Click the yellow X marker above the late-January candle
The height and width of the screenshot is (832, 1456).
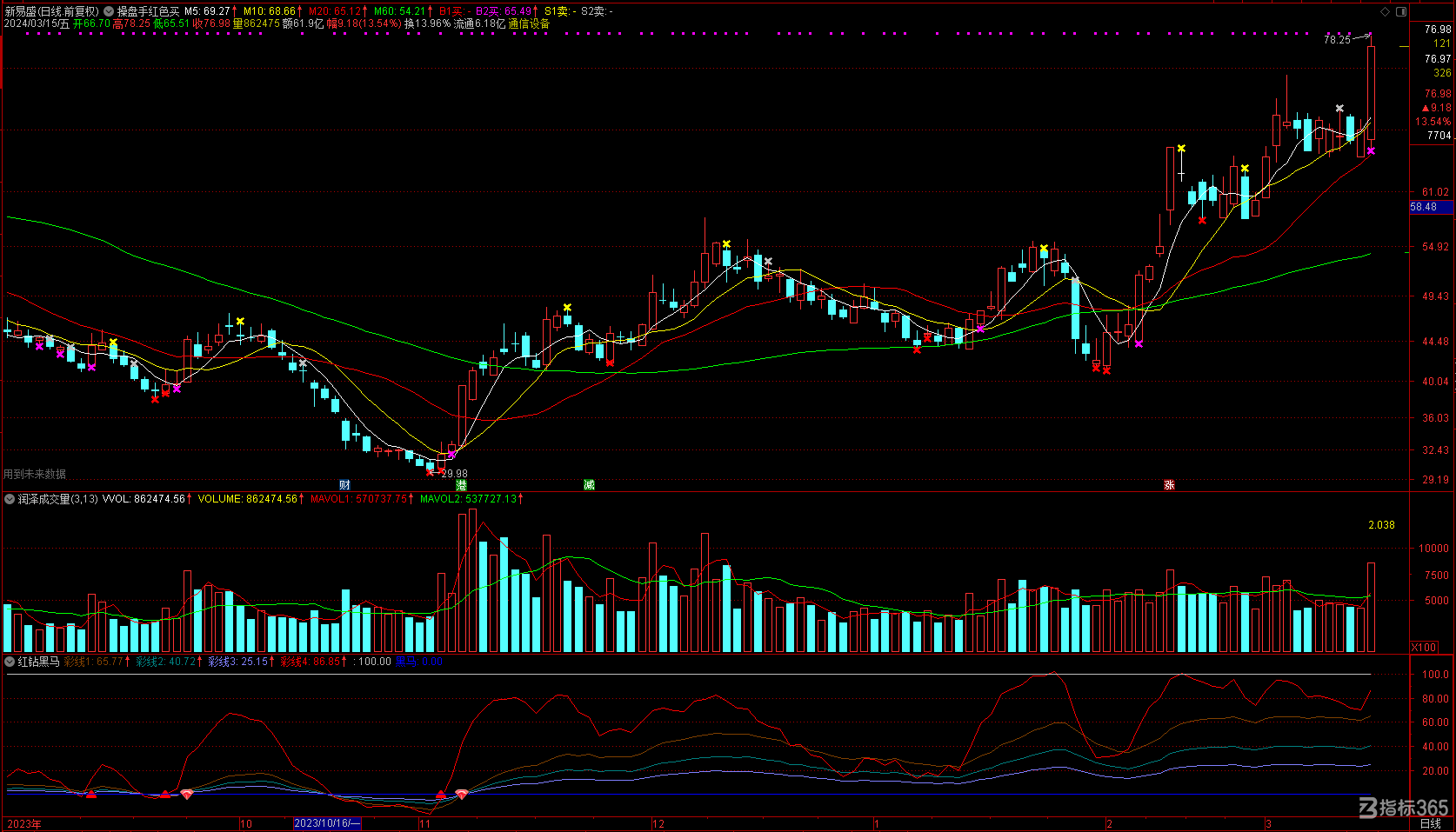(x=1044, y=249)
